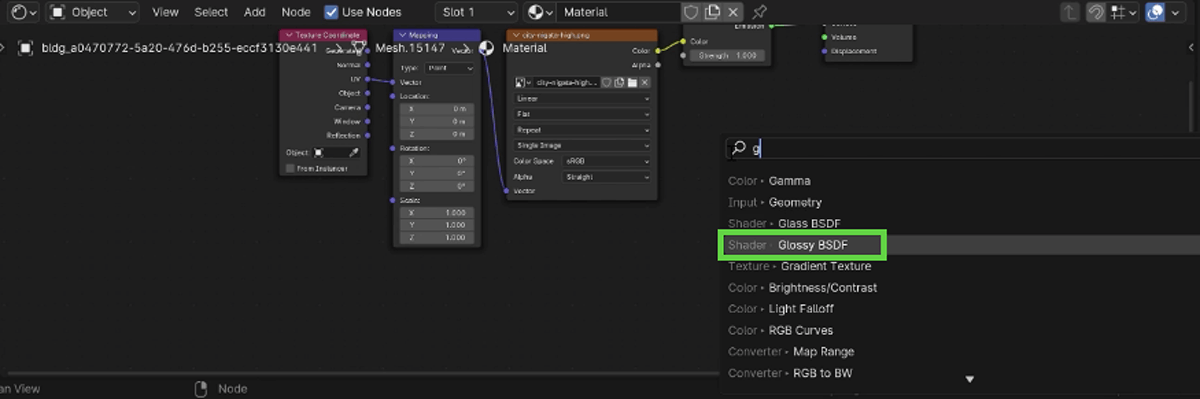Click the yellow Color output socket
1200x399 pixels.
657,50
